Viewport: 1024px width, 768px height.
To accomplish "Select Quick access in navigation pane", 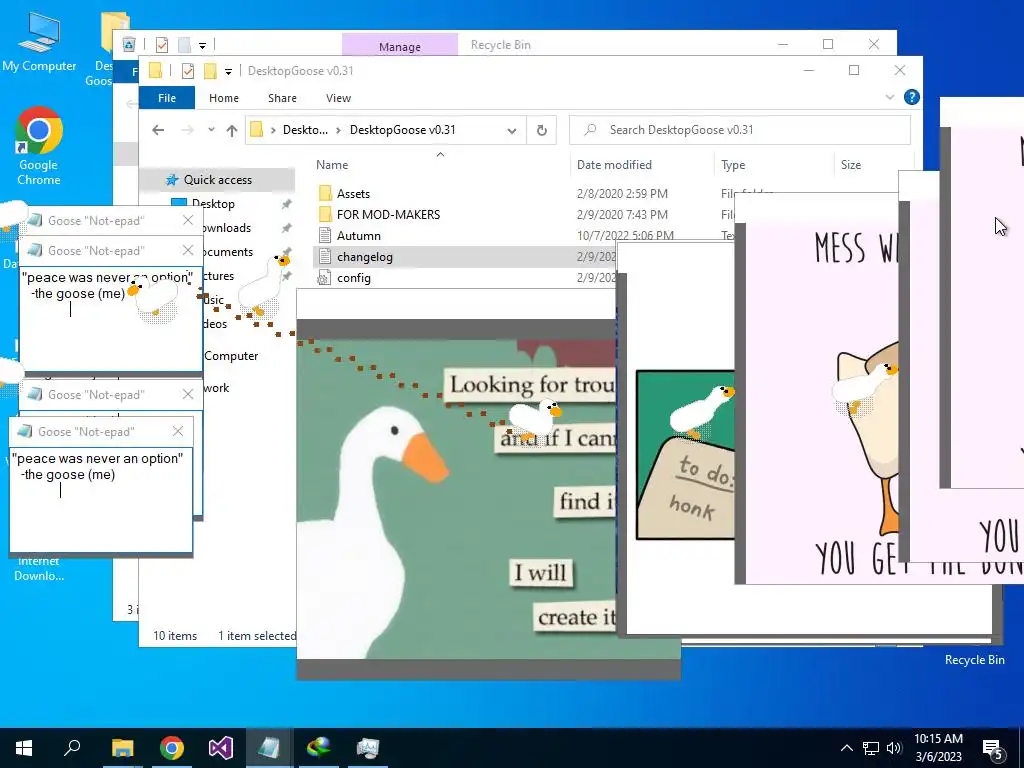I will click(217, 180).
